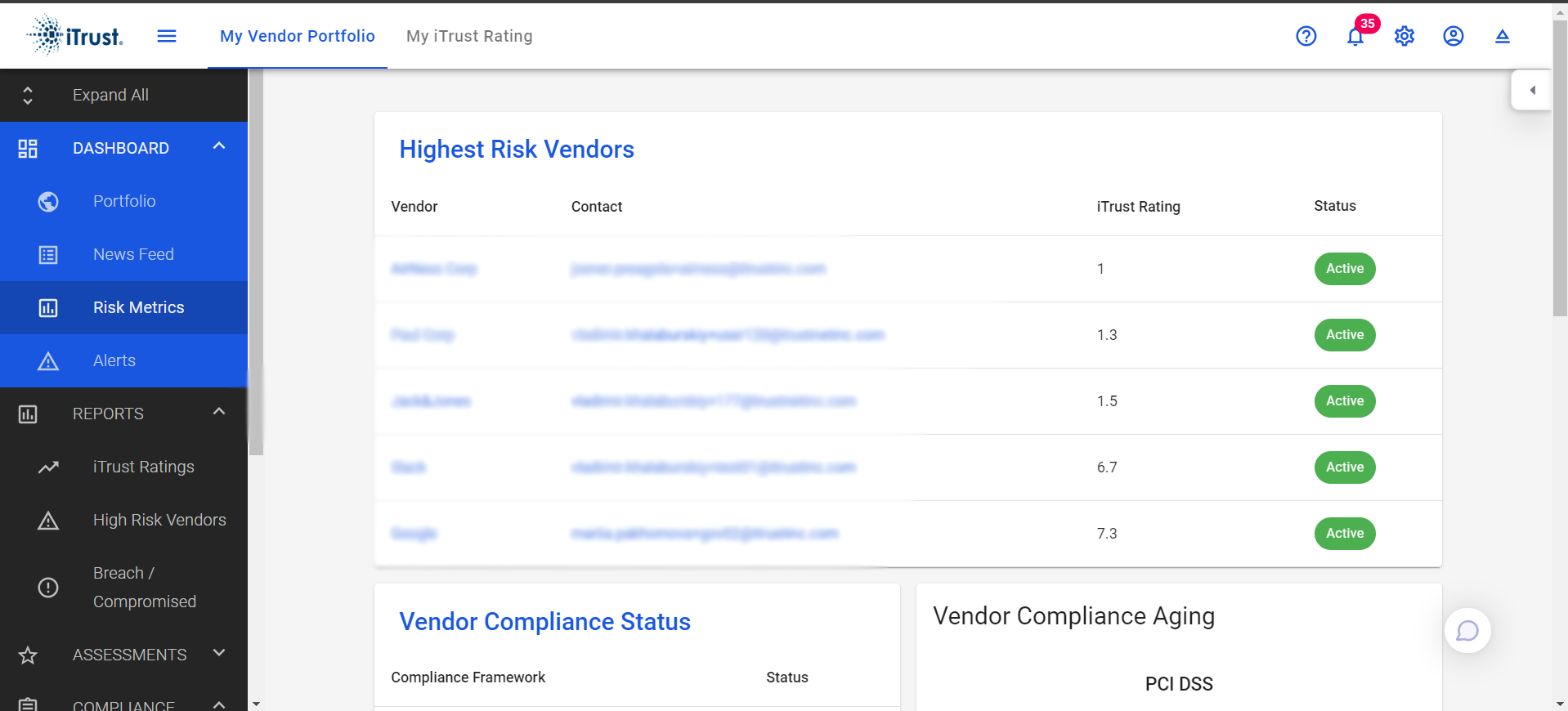
Task: Expand the ASSESSMENTS section
Action: (219, 654)
